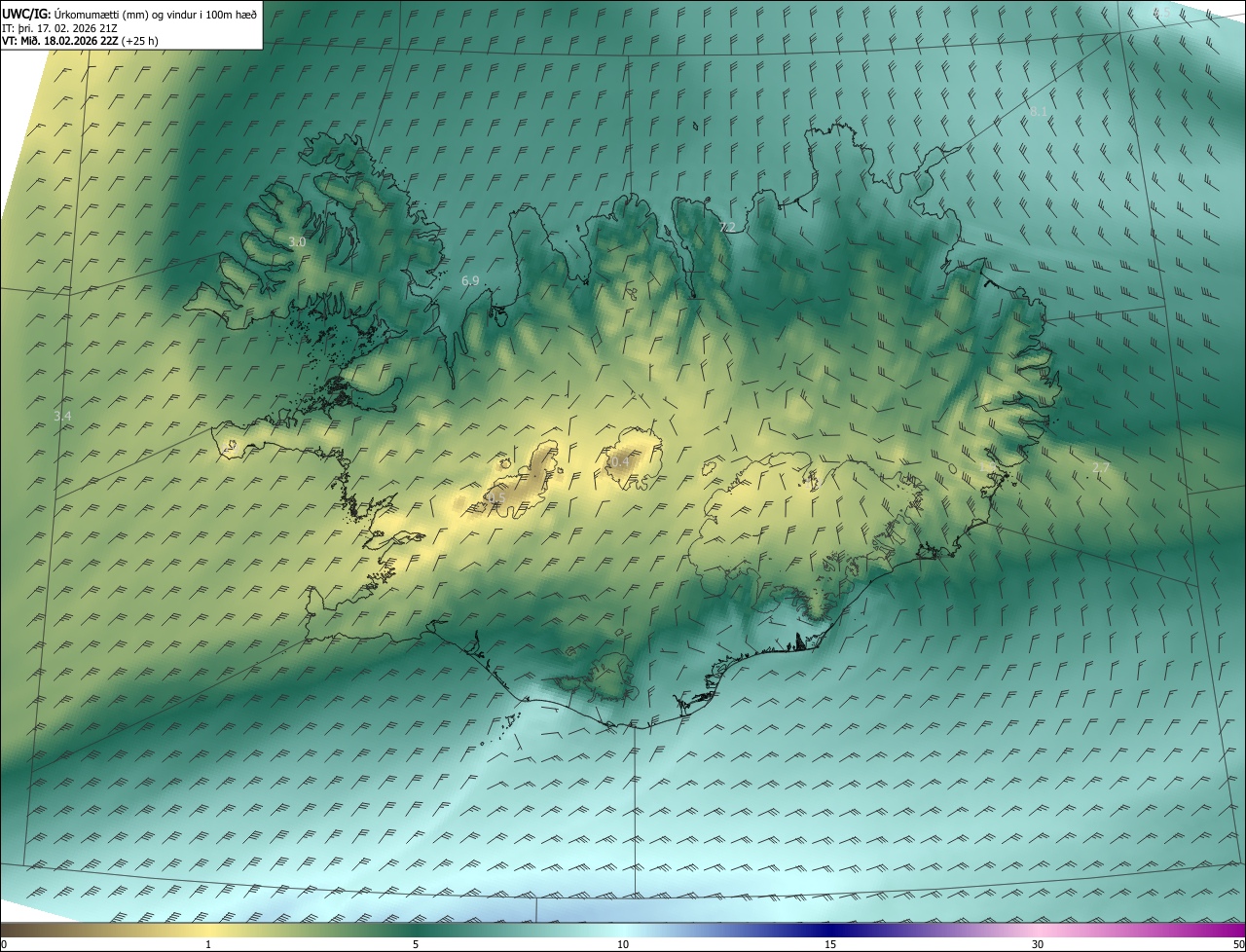Click the '10' tick on the color scale
The width and height of the screenshot is (1246, 952).
(623, 944)
